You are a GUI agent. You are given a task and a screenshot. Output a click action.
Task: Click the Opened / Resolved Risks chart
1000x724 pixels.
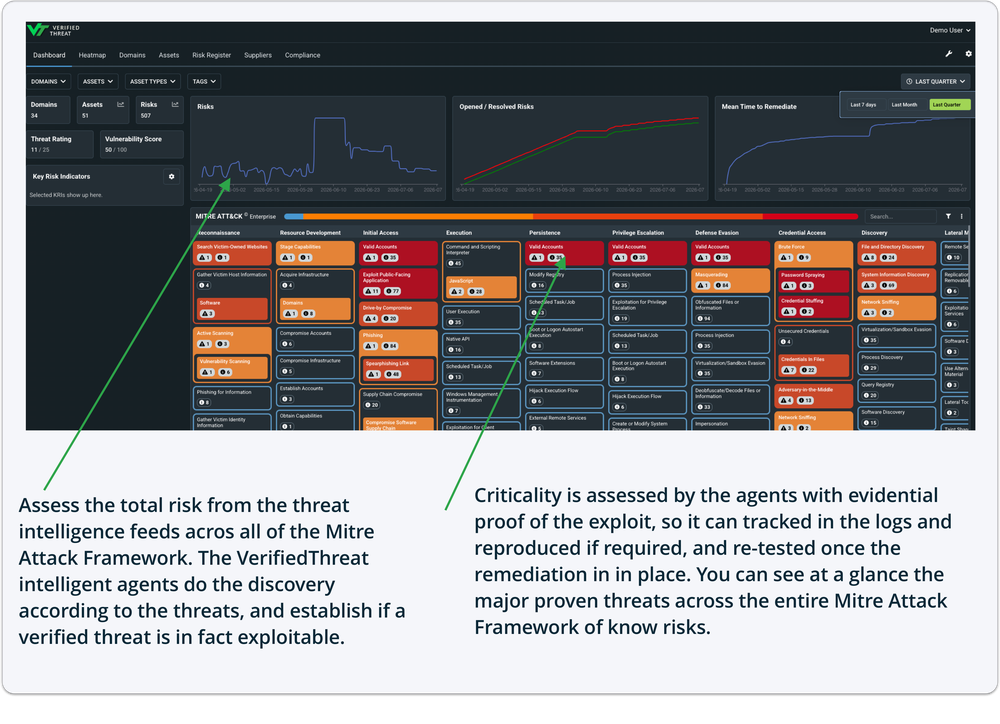(x=580, y=149)
